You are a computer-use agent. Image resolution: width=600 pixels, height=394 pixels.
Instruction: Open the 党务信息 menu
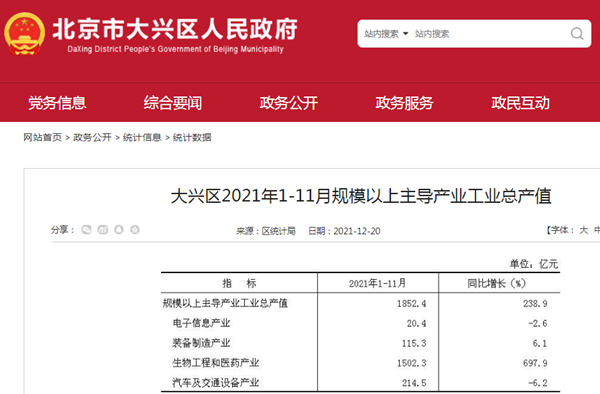coord(57,103)
